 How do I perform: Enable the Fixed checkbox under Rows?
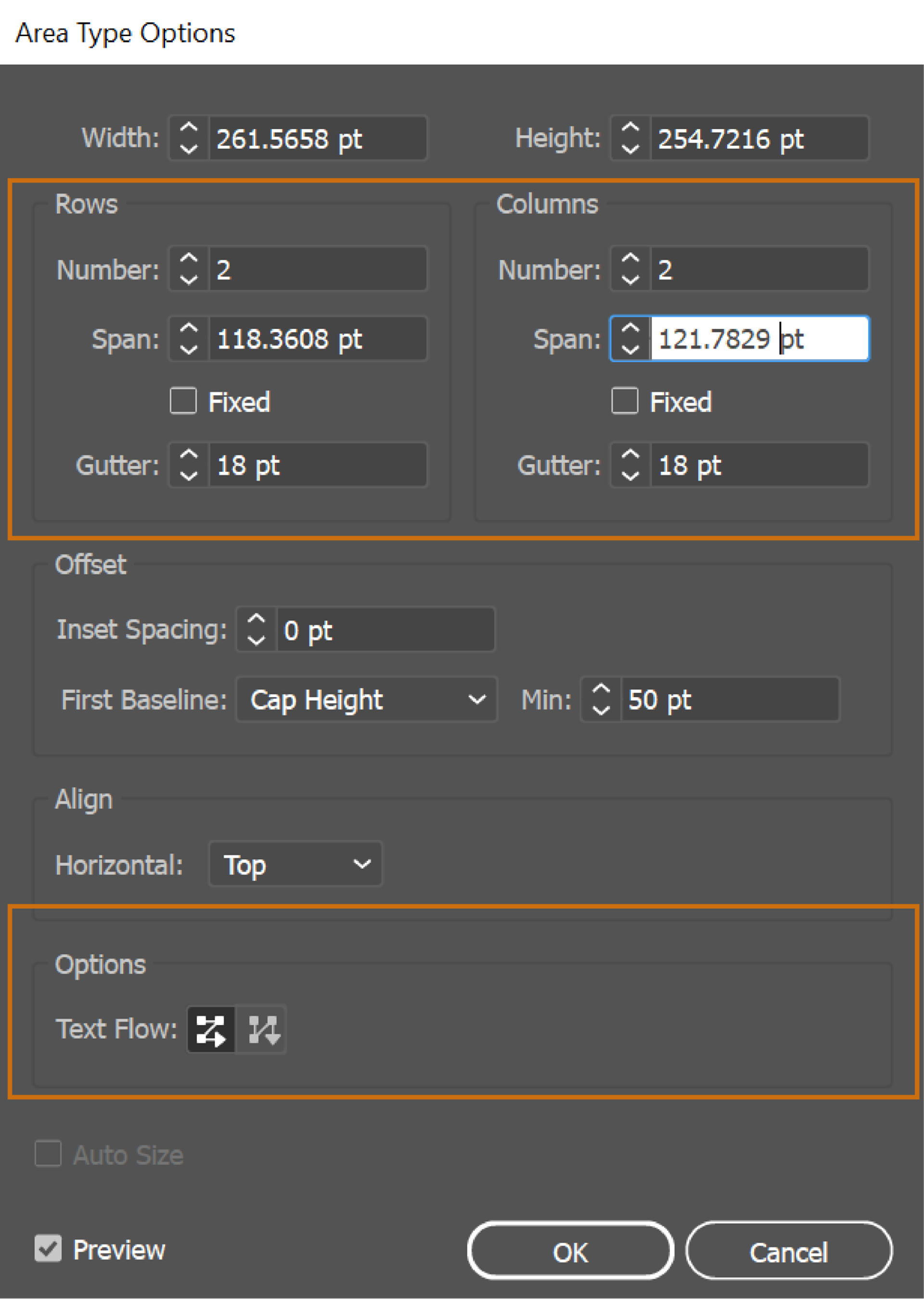[x=183, y=402]
